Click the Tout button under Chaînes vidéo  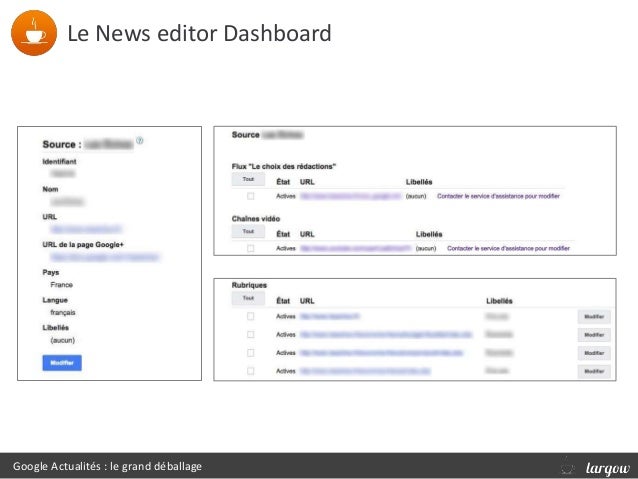(x=248, y=232)
